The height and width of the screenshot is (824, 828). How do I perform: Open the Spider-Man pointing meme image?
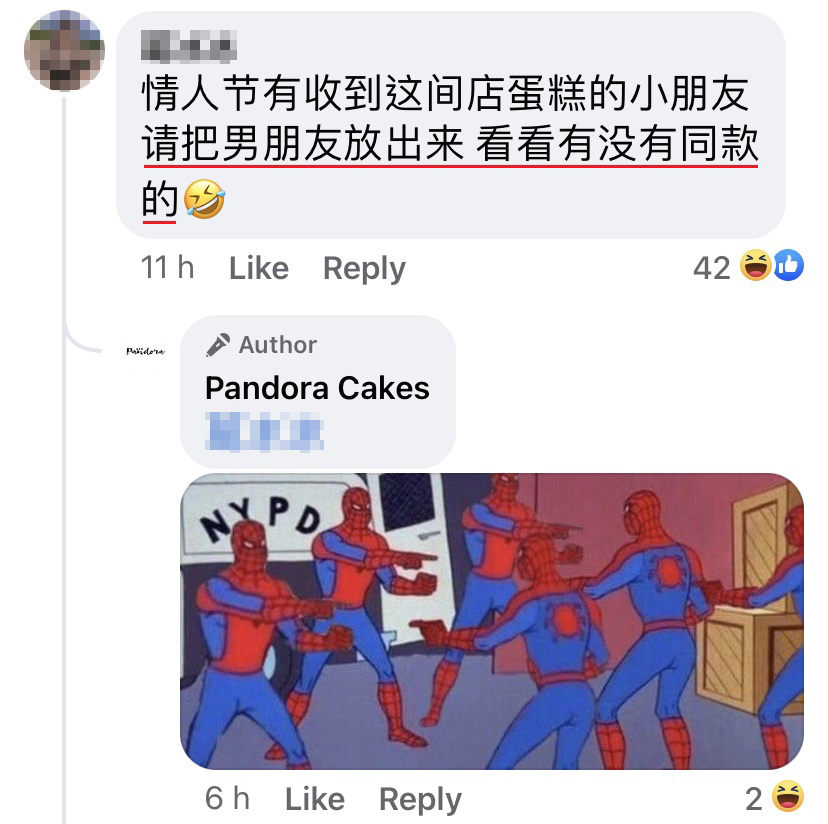(492, 621)
